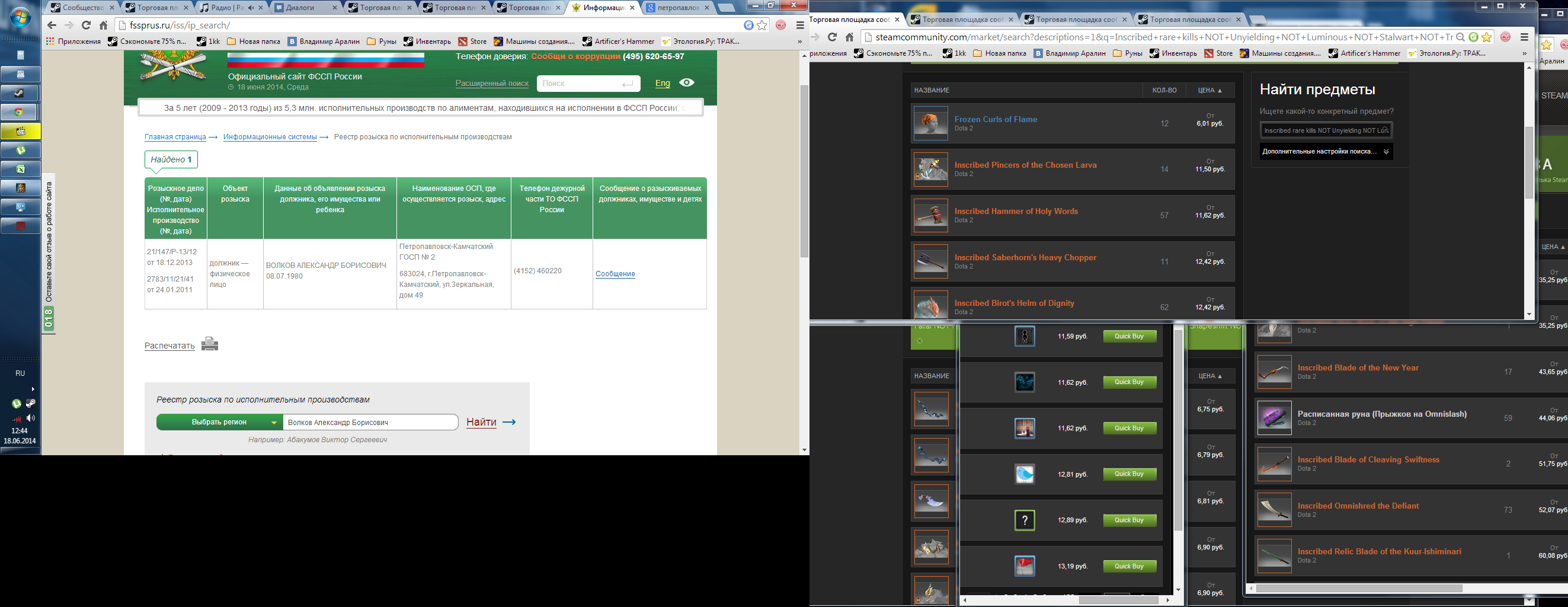Click the volume speaker in system tray
This screenshot has width=1568, height=607.
[30, 418]
